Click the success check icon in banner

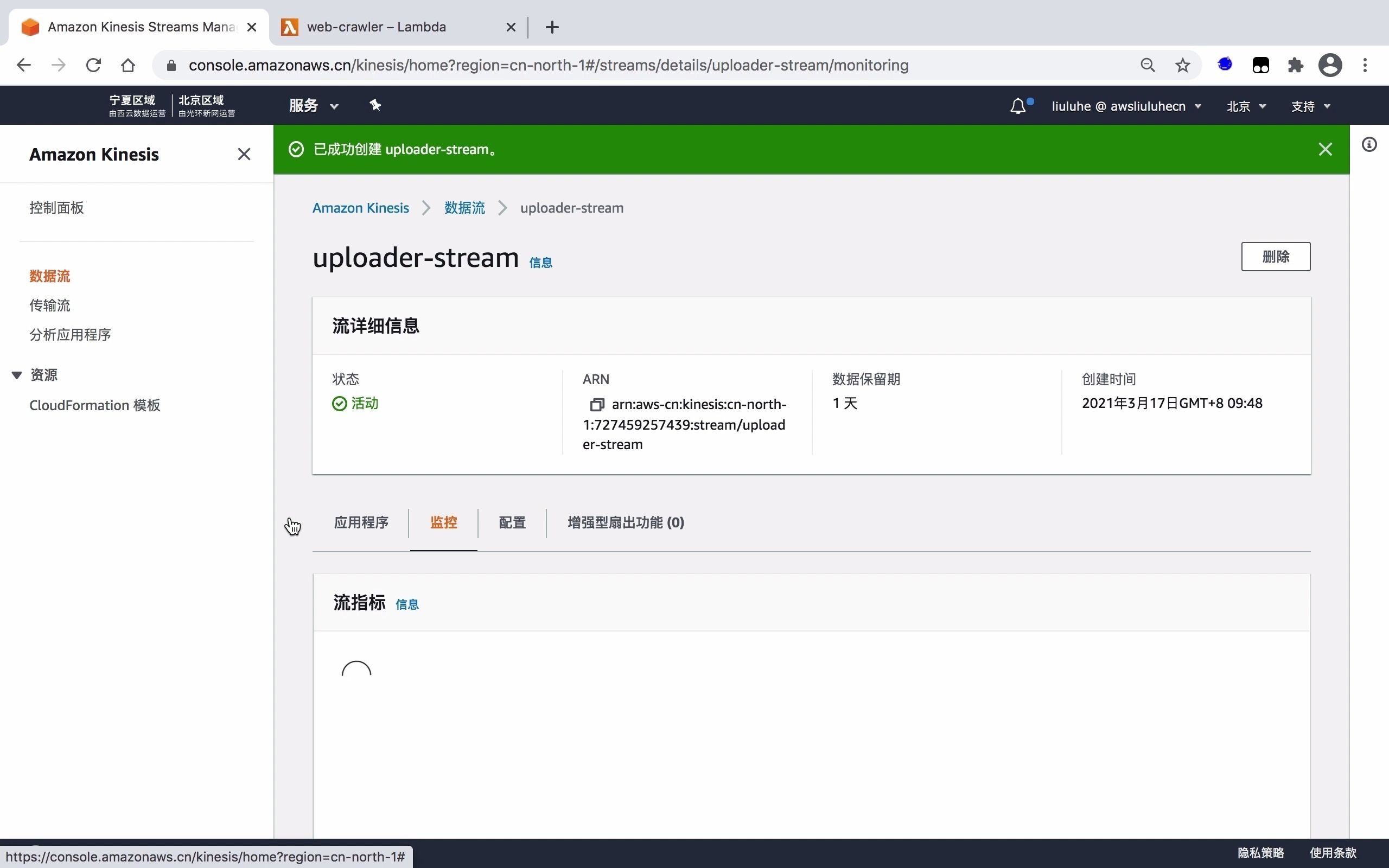[x=296, y=149]
